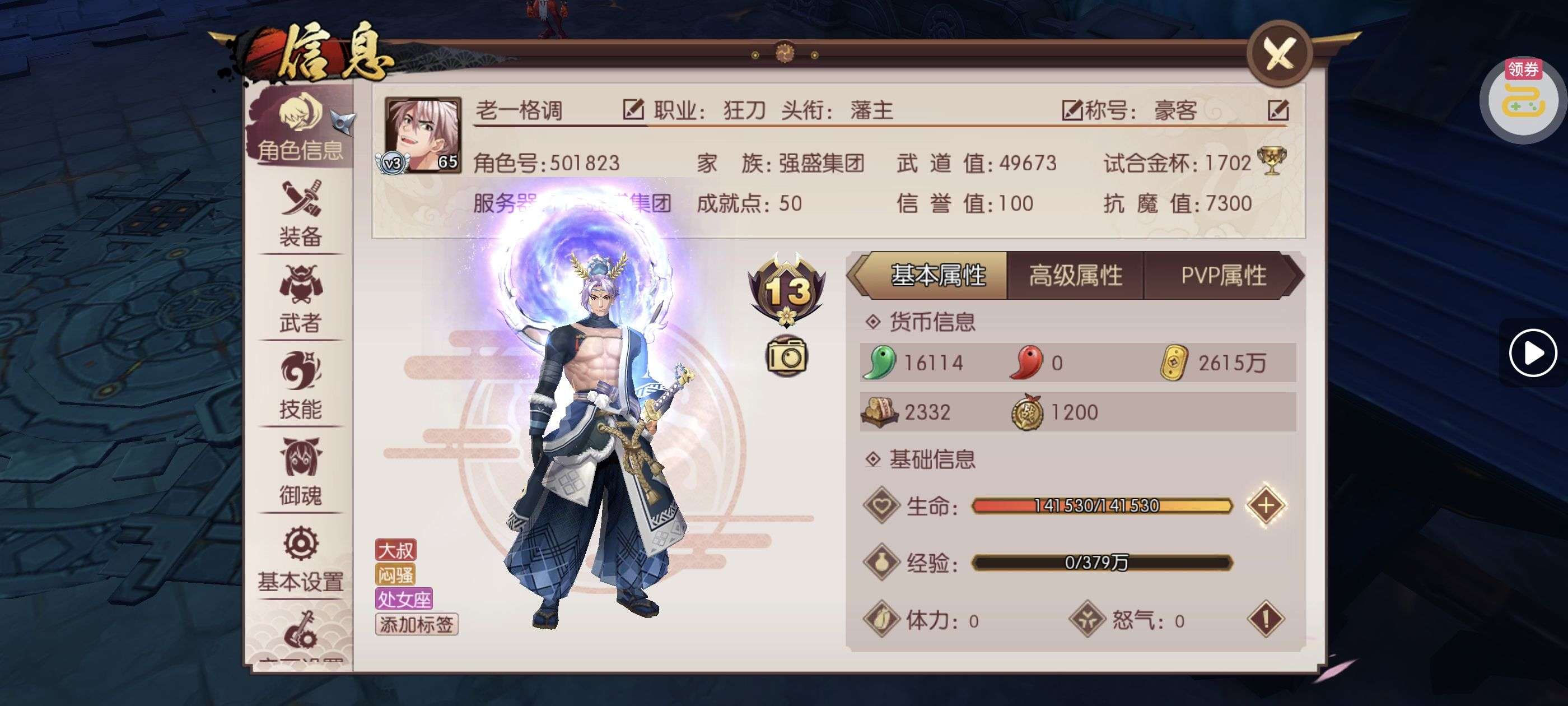Click the 试合金杯 trophy icon

tap(1272, 161)
